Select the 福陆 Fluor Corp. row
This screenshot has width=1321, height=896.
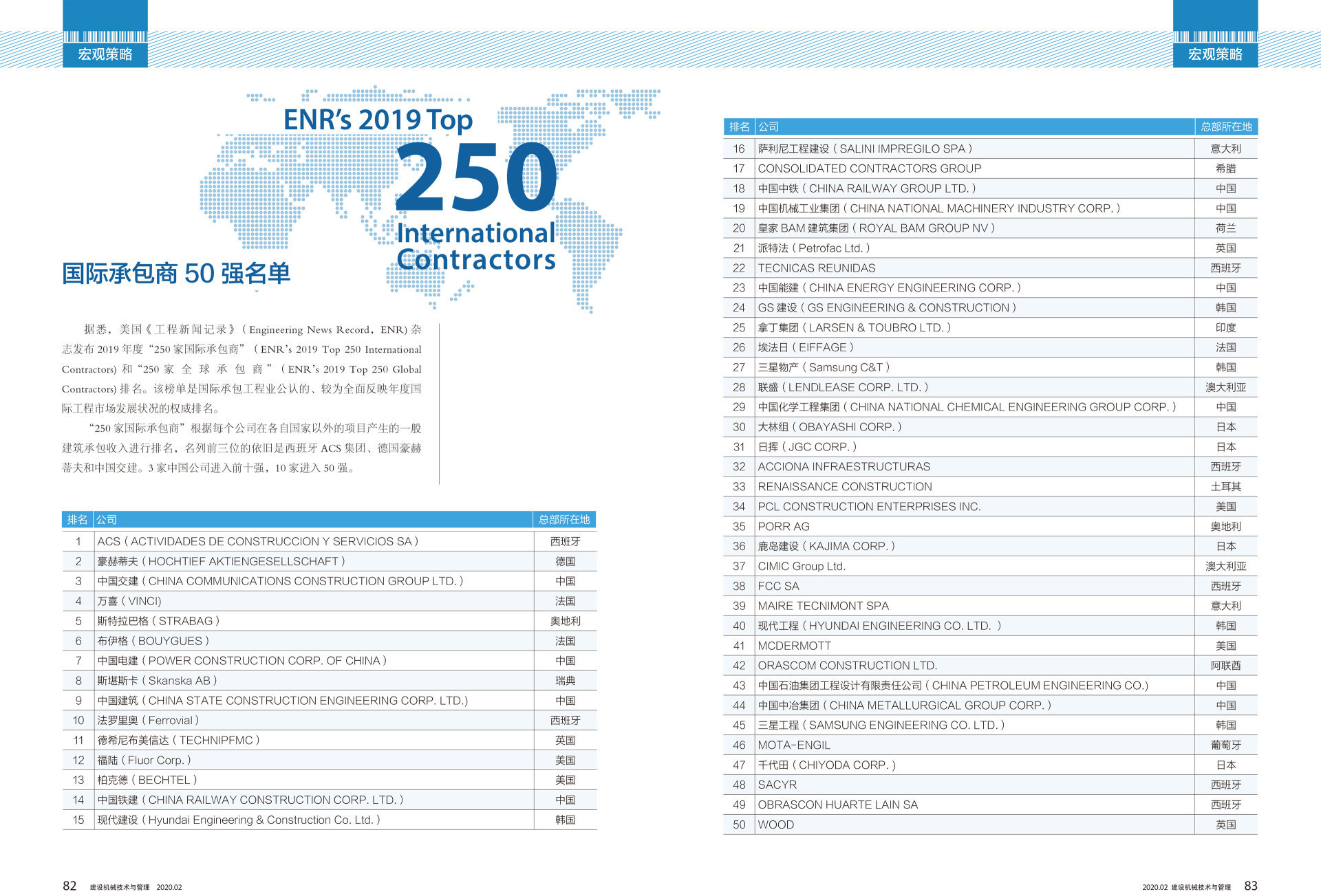(329, 761)
